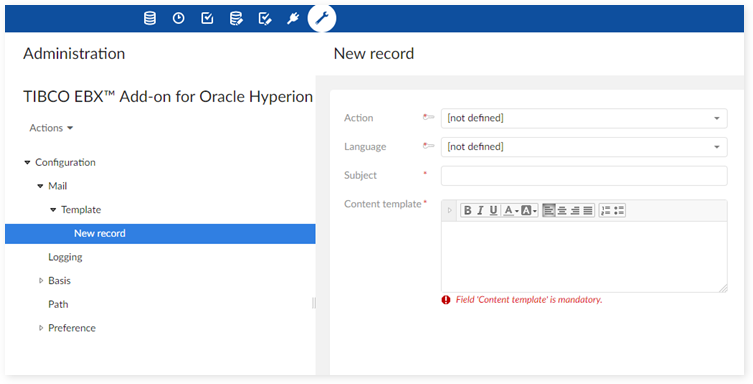Select the wrench Administration icon
The width and height of the screenshot is (753, 384).
(322, 19)
